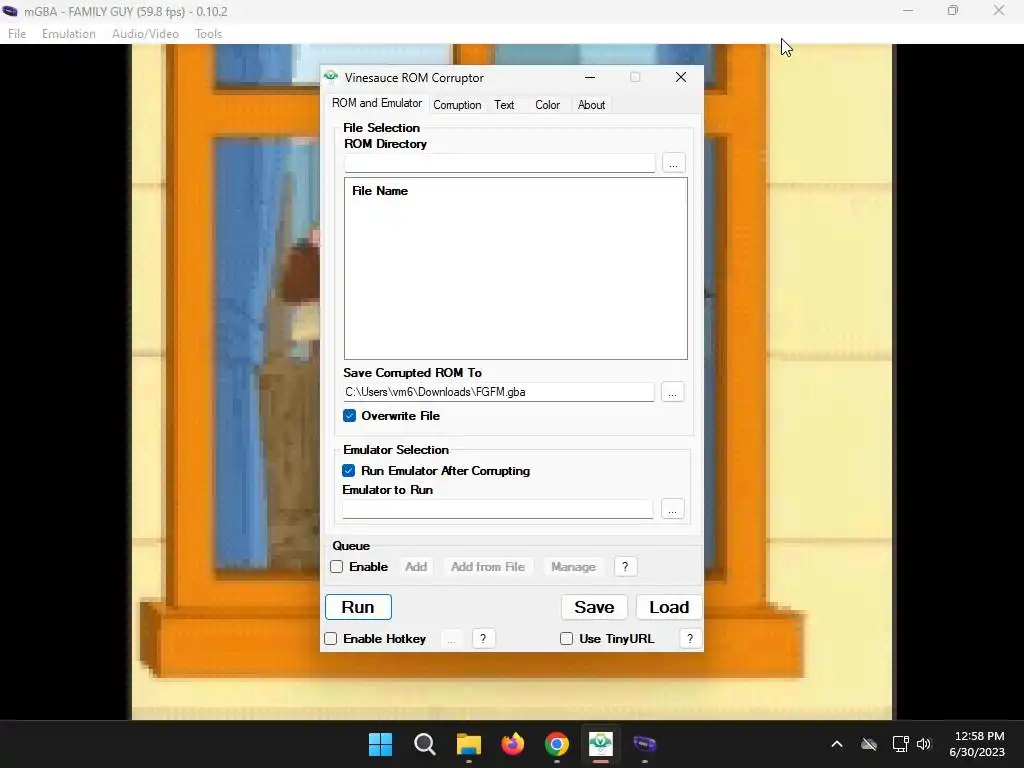This screenshot has height=768, width=1024.
Task: Open Windows Start menu
Action: pyautogui.click(x=380, y=744)
